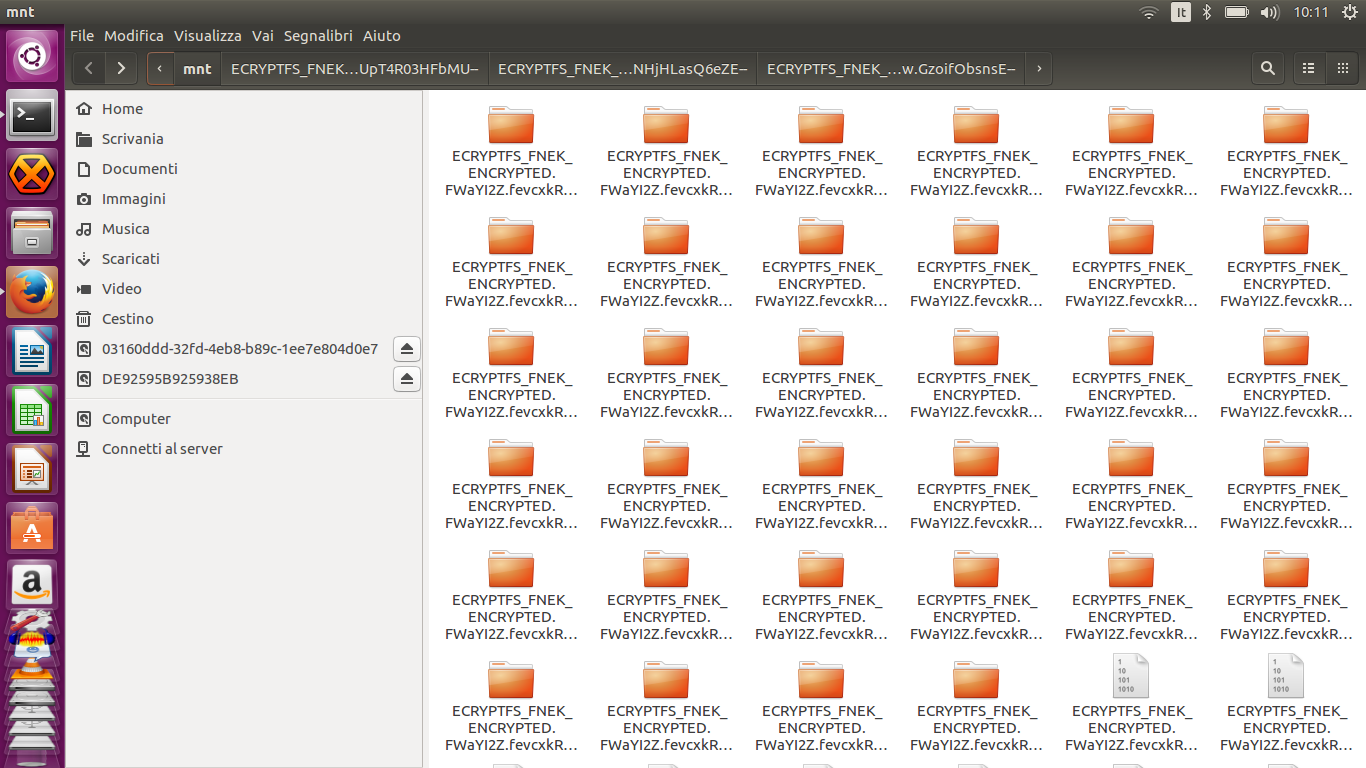
Task: Click the search magnifier icon in toolbar
Action: pyautogui.click(x=1268, y=68)
